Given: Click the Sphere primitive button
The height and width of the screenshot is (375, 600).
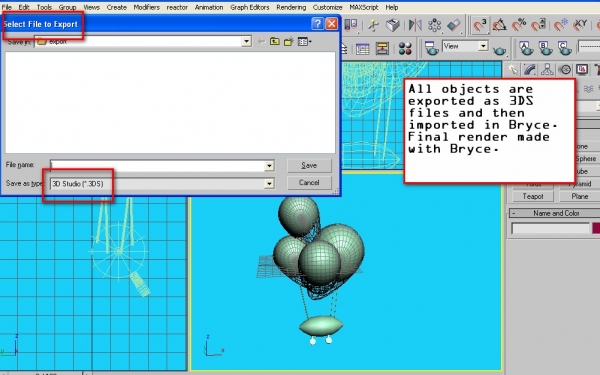Looking at the screenshot, I should 586,159.
